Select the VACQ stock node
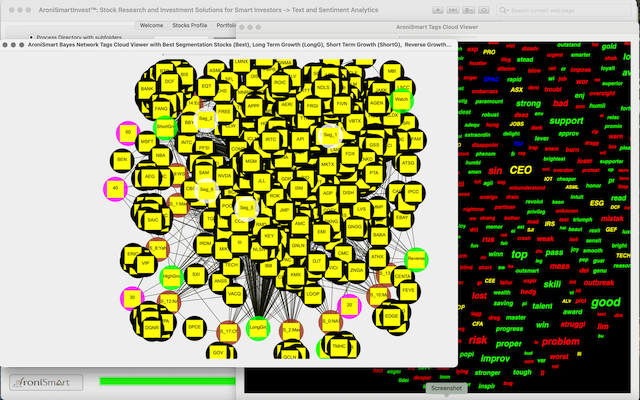640x400 pixels. tap(234, 295)
